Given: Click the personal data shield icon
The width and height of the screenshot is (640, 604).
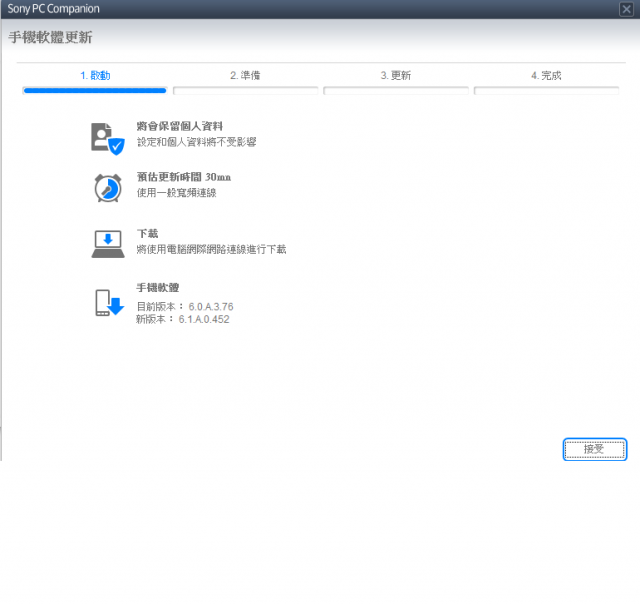Looking at the screenshot, I should pyautogui.click(x=107, y=139).
